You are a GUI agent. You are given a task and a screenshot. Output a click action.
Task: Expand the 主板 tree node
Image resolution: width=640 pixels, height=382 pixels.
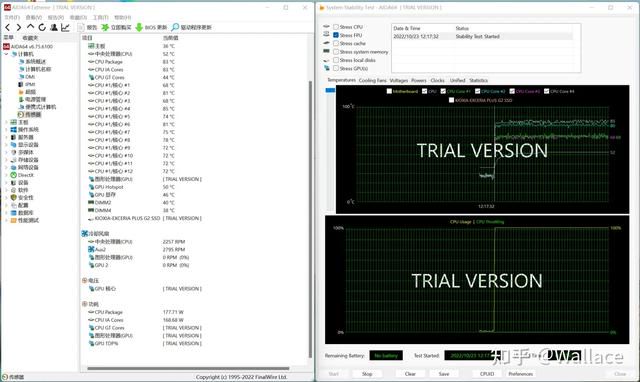(x=6, y=122)
